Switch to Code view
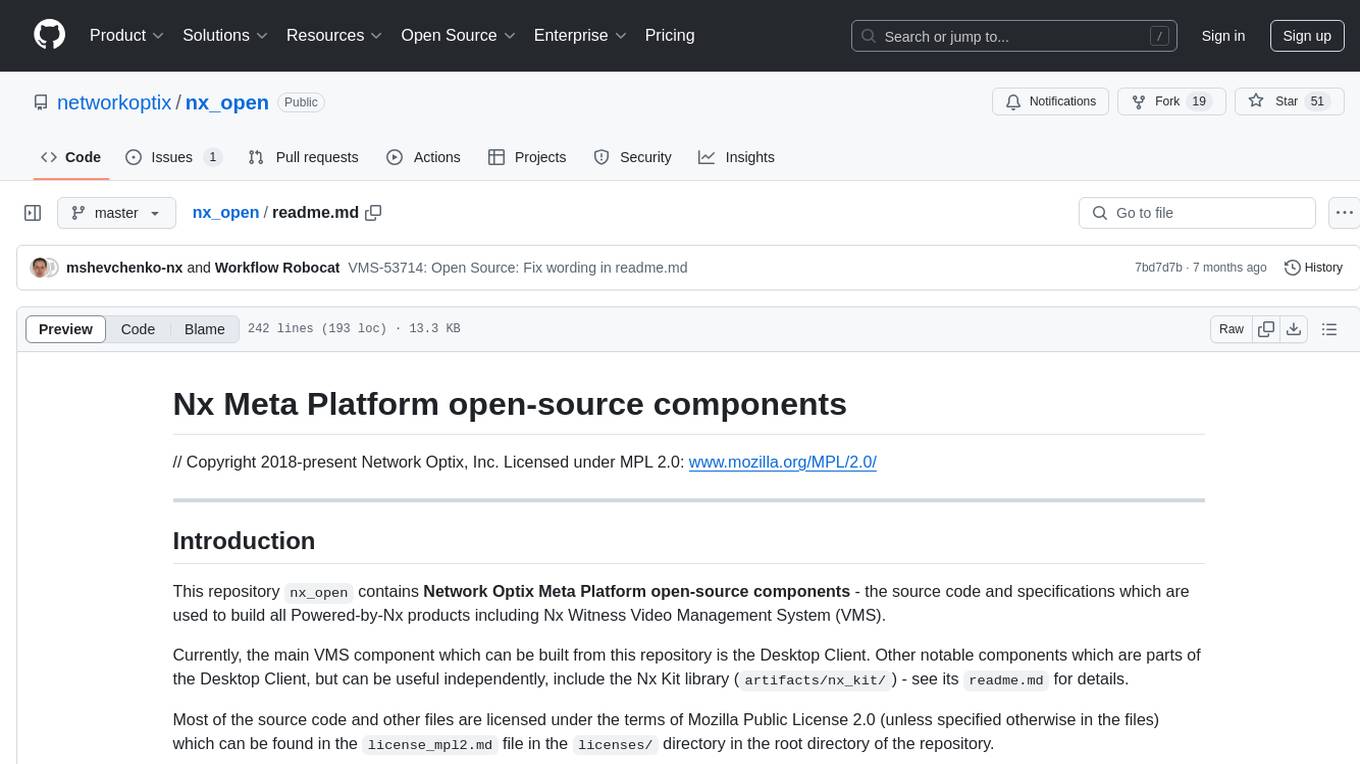The width and height of the screenshot is (1360, 764). (x=138, y=329)
